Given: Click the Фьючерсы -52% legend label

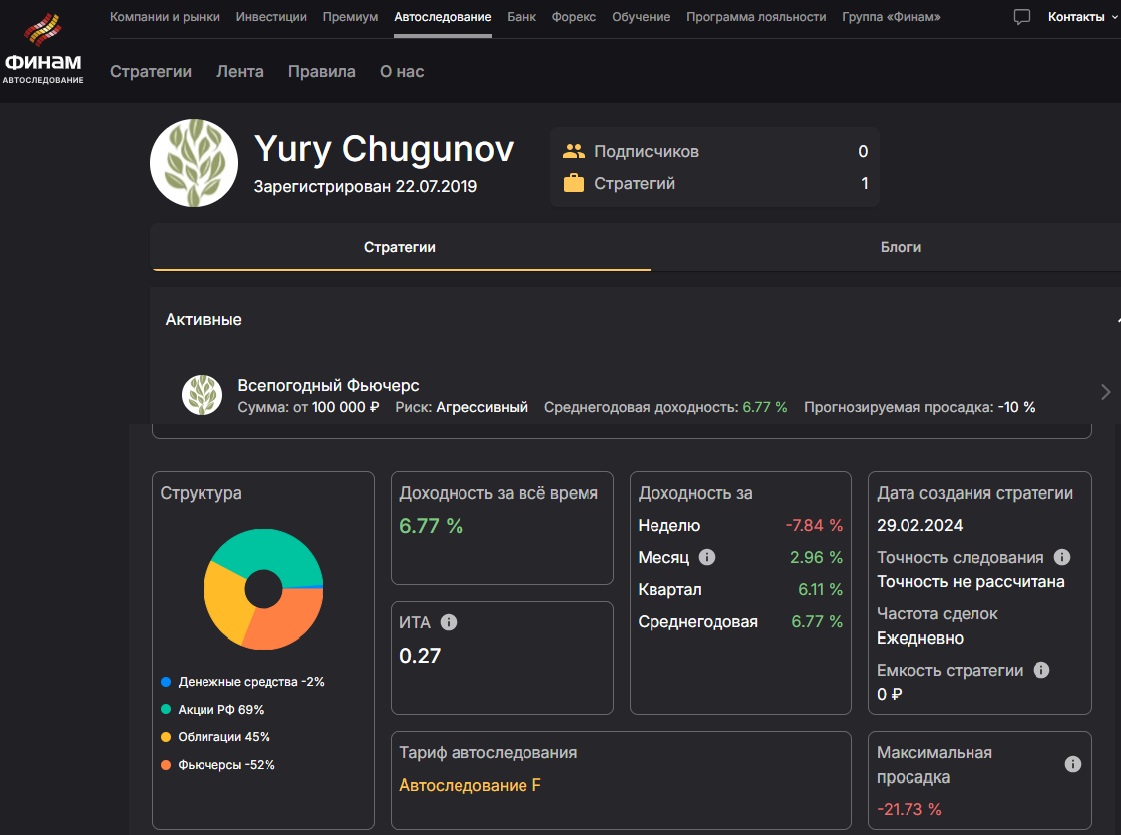Looking at the screenshot, I should [227, 765].
